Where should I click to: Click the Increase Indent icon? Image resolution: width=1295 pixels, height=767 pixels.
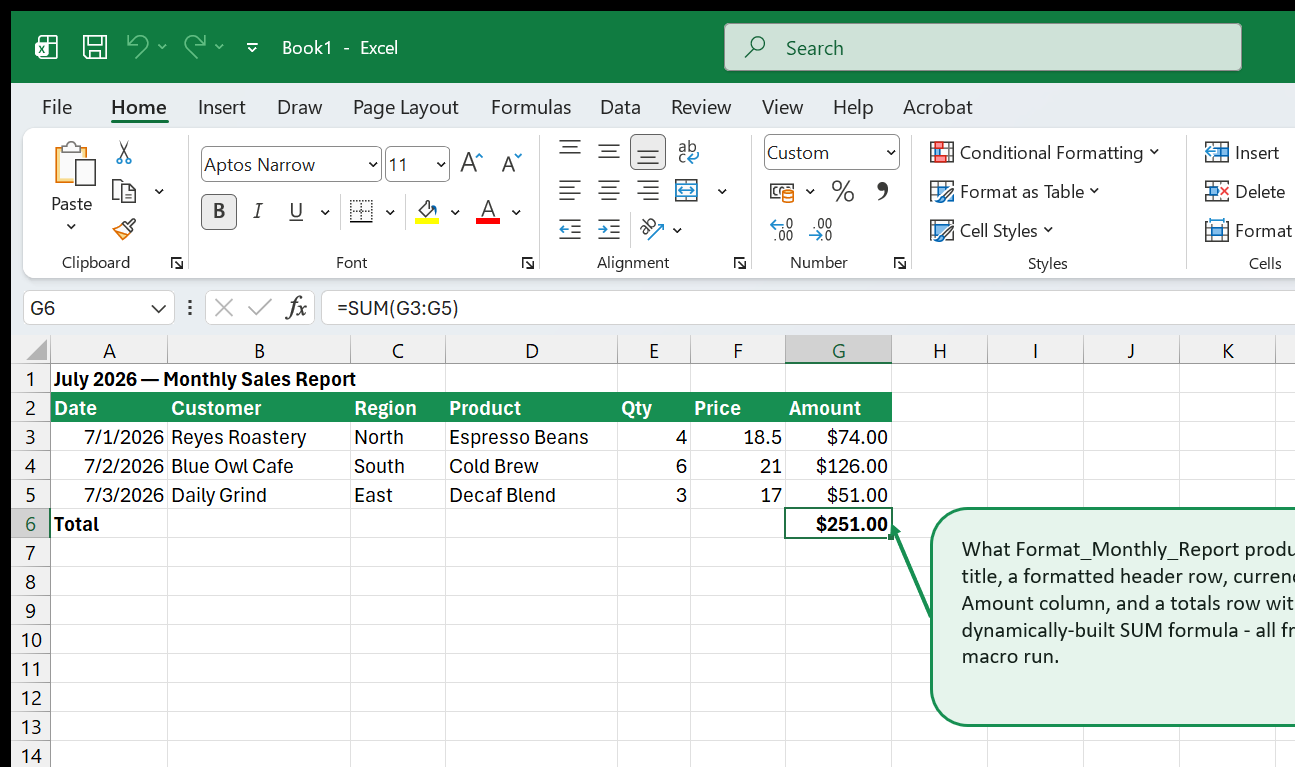coord(609,230)
